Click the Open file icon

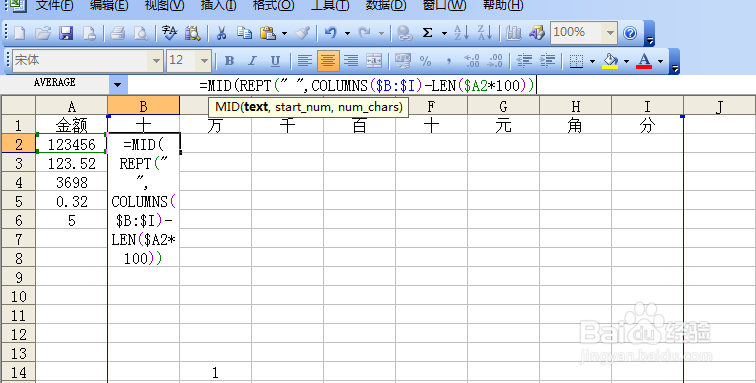(43, 33)
